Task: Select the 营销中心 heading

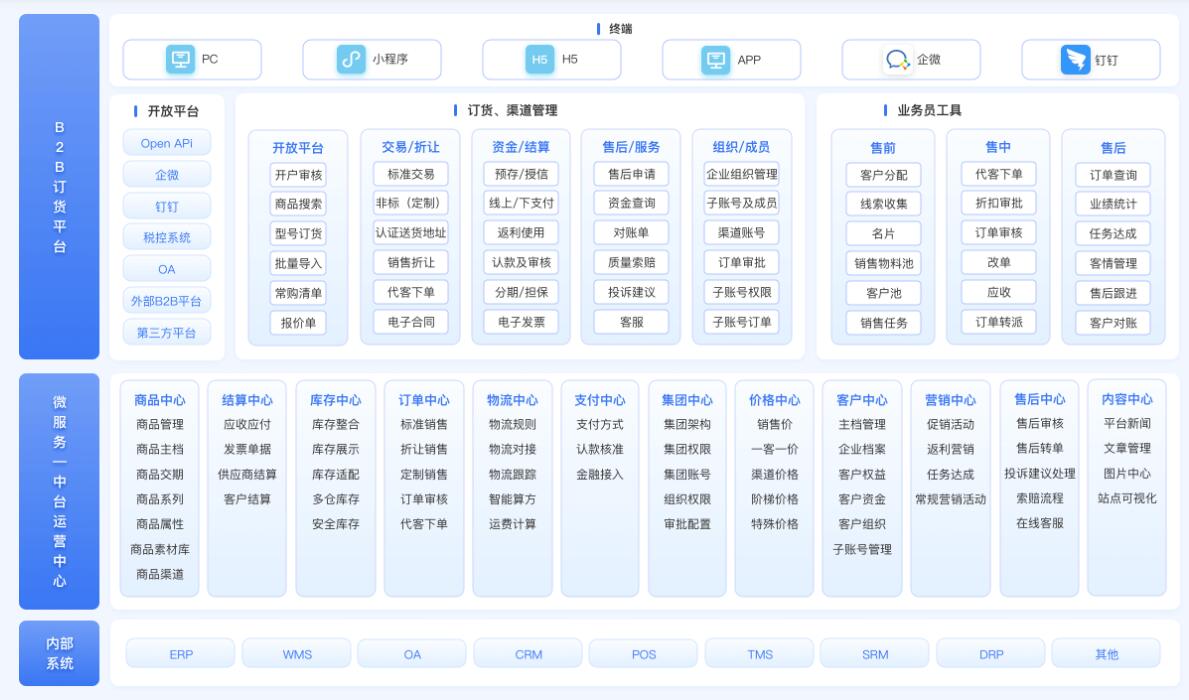Action: tap(950, 400)
